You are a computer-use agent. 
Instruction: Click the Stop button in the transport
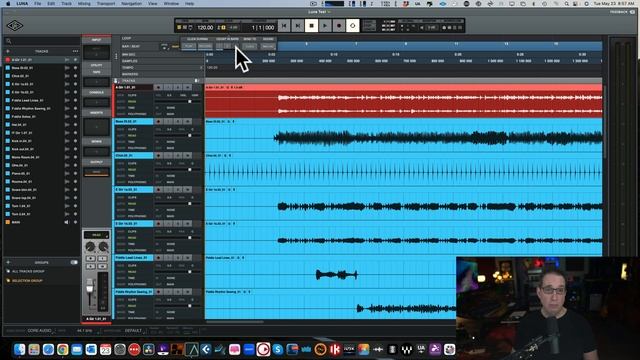click(x=311, y=26)
